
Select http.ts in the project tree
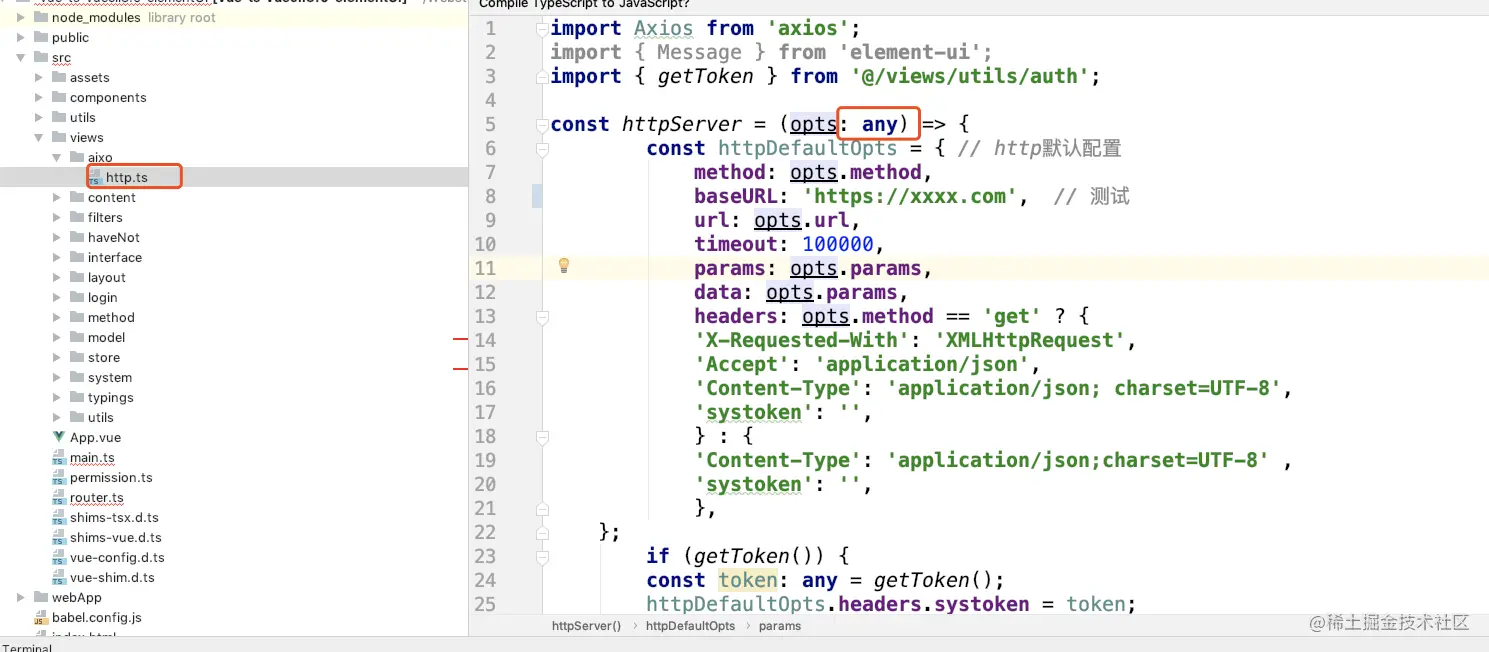tap(127, 177)
